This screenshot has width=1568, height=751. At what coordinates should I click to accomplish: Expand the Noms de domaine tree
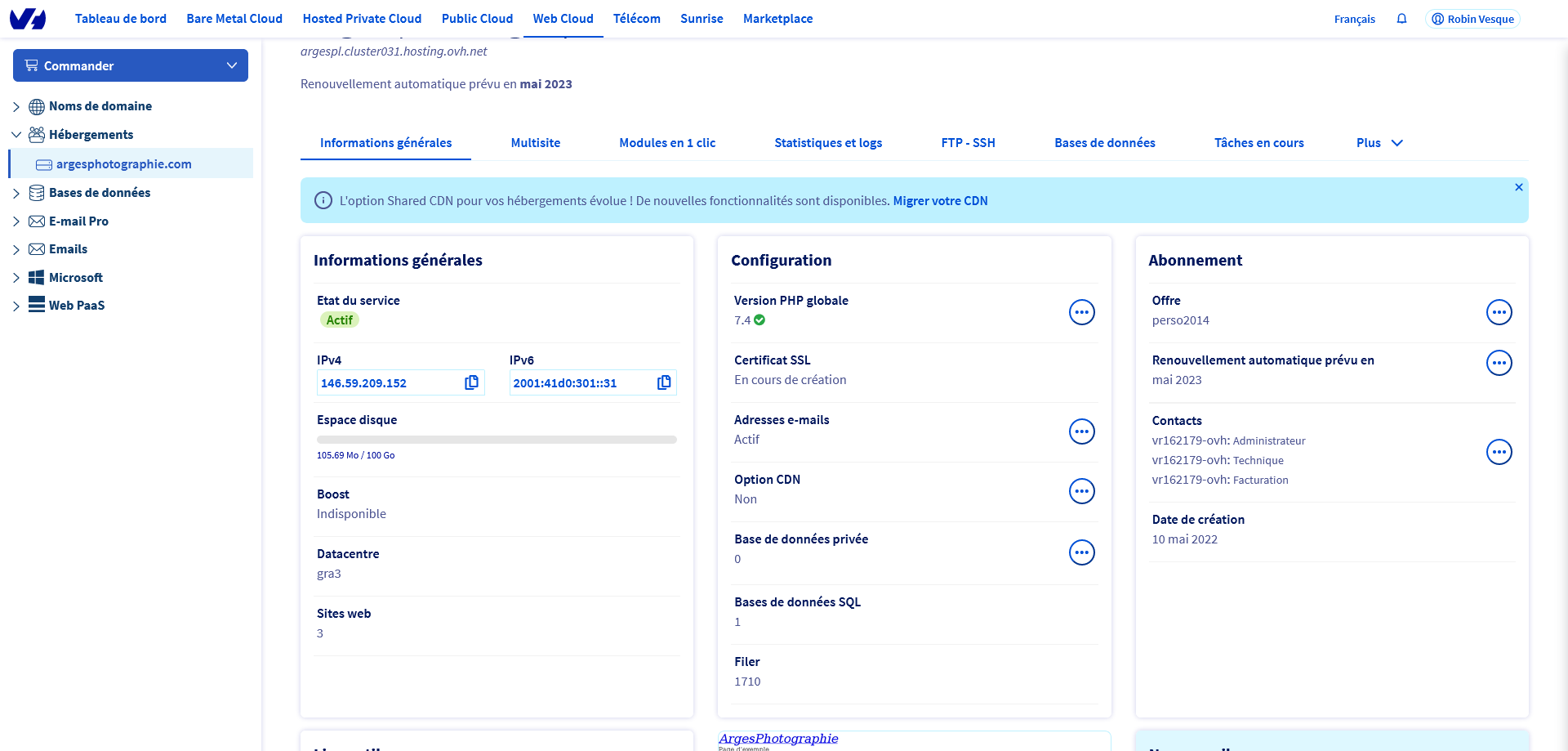click(16, 107)
